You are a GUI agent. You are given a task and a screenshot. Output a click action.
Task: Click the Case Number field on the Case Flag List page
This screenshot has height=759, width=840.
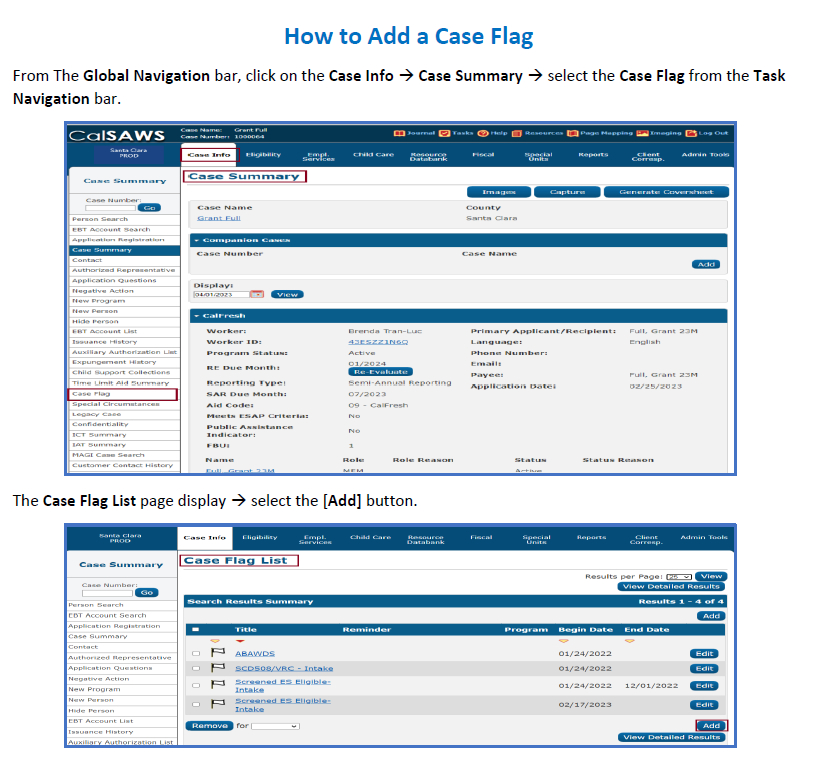[107, 593]
